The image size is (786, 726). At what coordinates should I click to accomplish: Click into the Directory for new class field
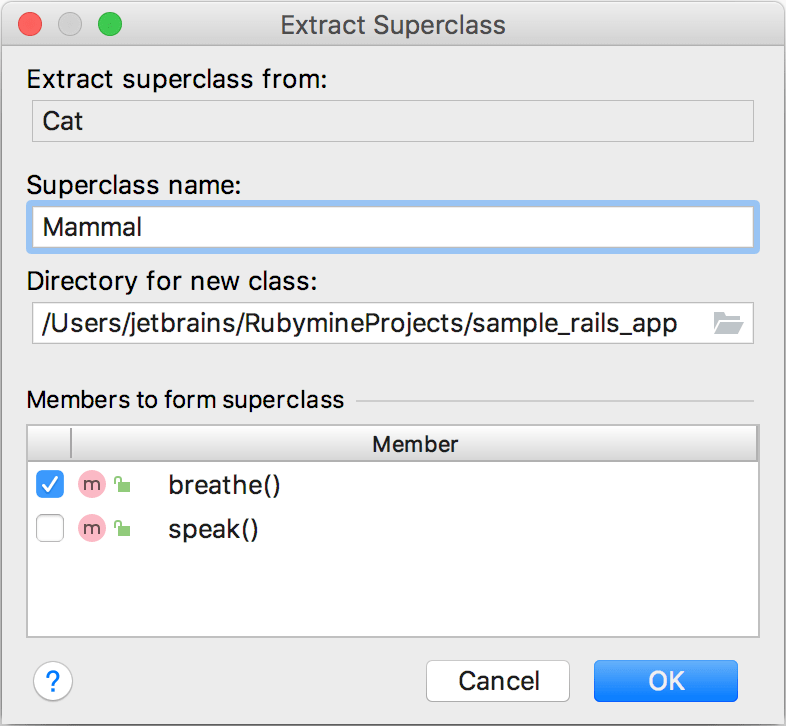pos(370,323)
